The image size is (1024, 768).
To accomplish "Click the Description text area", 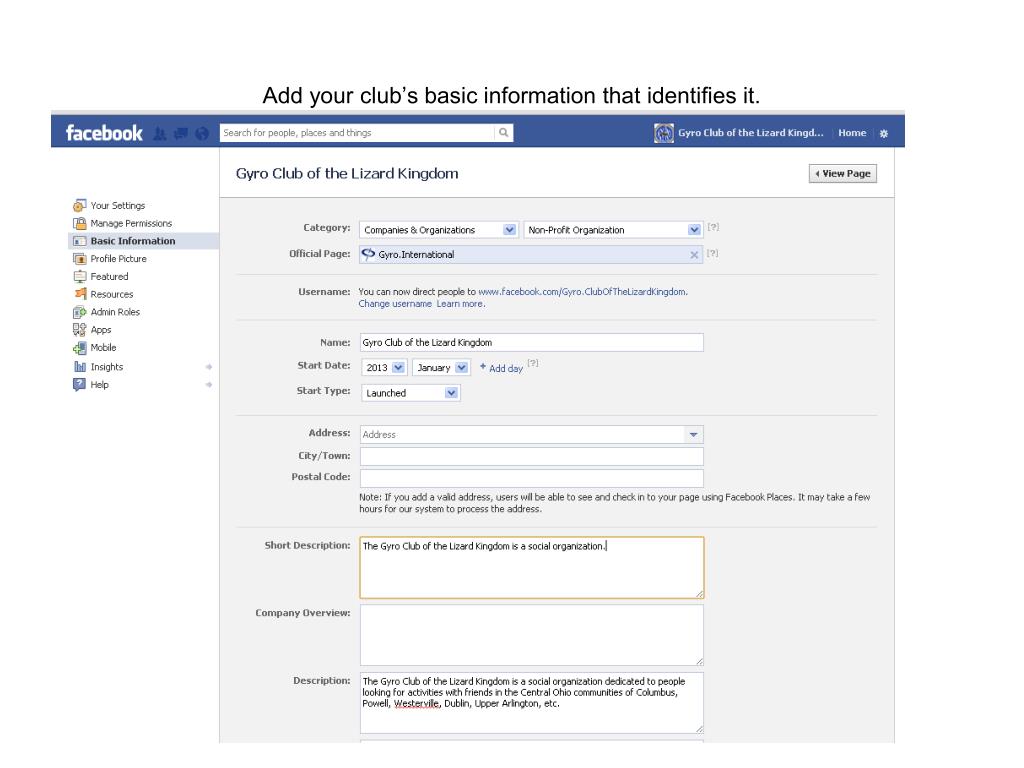I will tap(532, 703).
